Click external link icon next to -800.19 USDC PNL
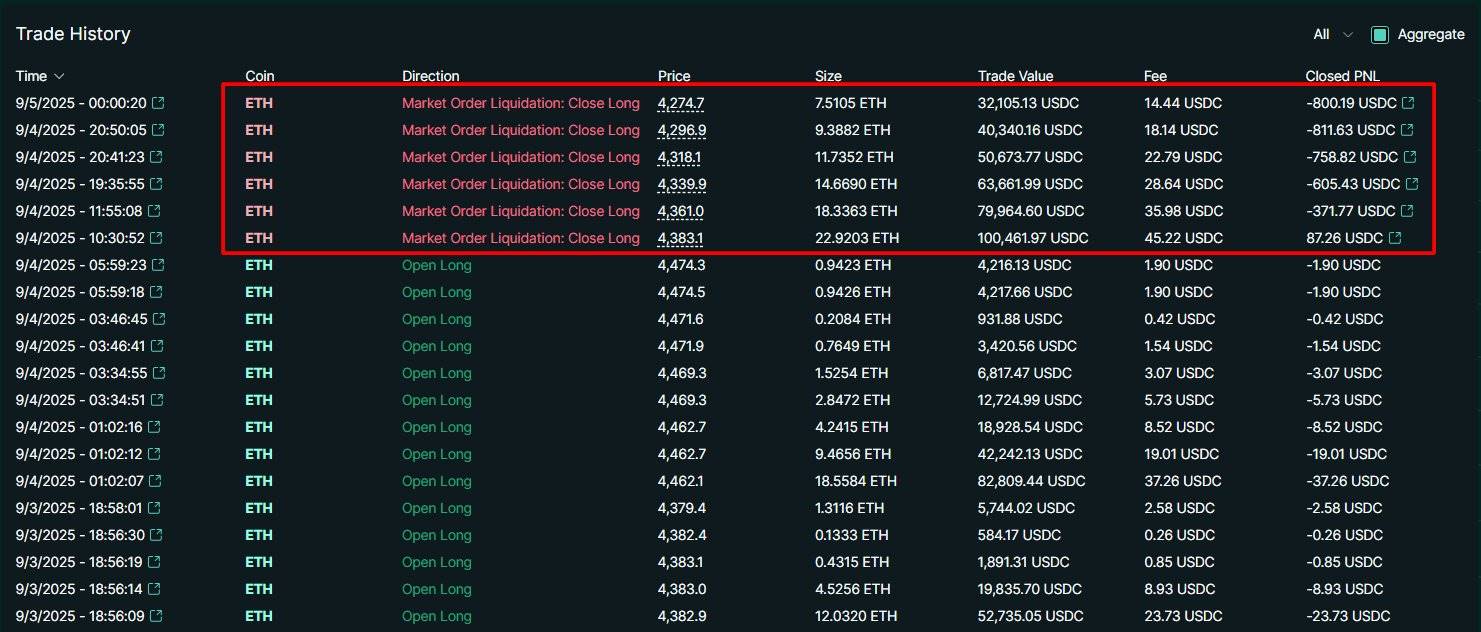 [x=1408, y=103]
